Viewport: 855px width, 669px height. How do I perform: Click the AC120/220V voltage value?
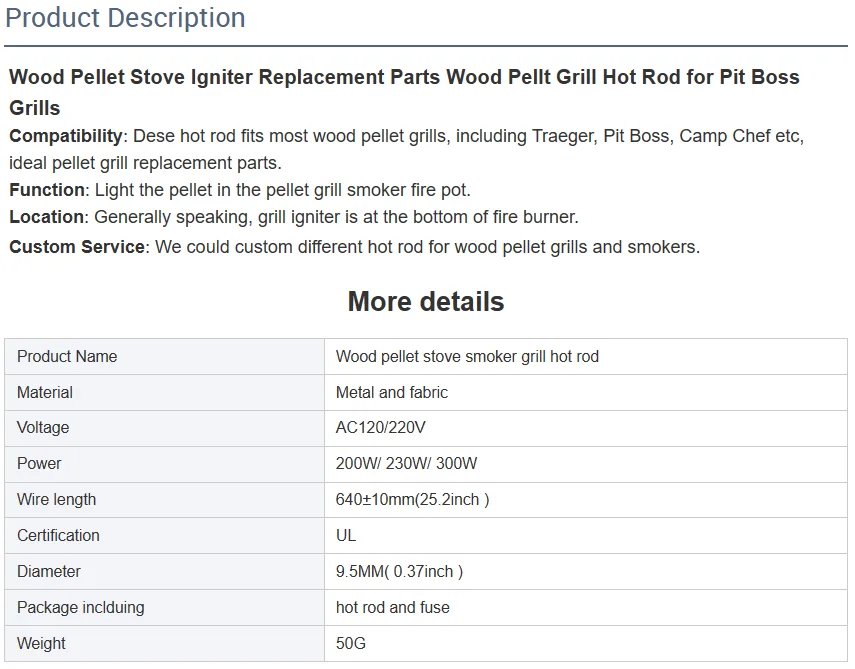pos(381,427)
